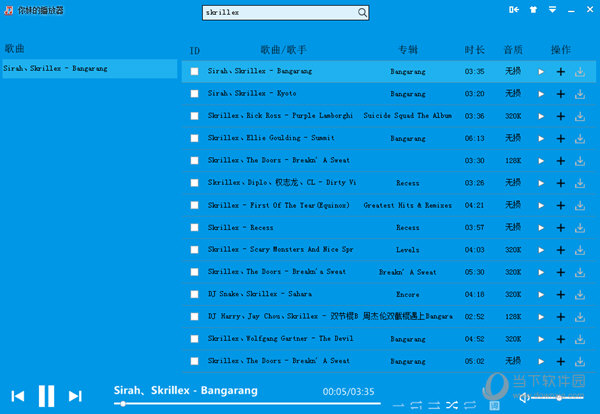Click album Greatest Hits & Remixes
Viewport: 600px width, 414px height.
(x=408, y=205)
